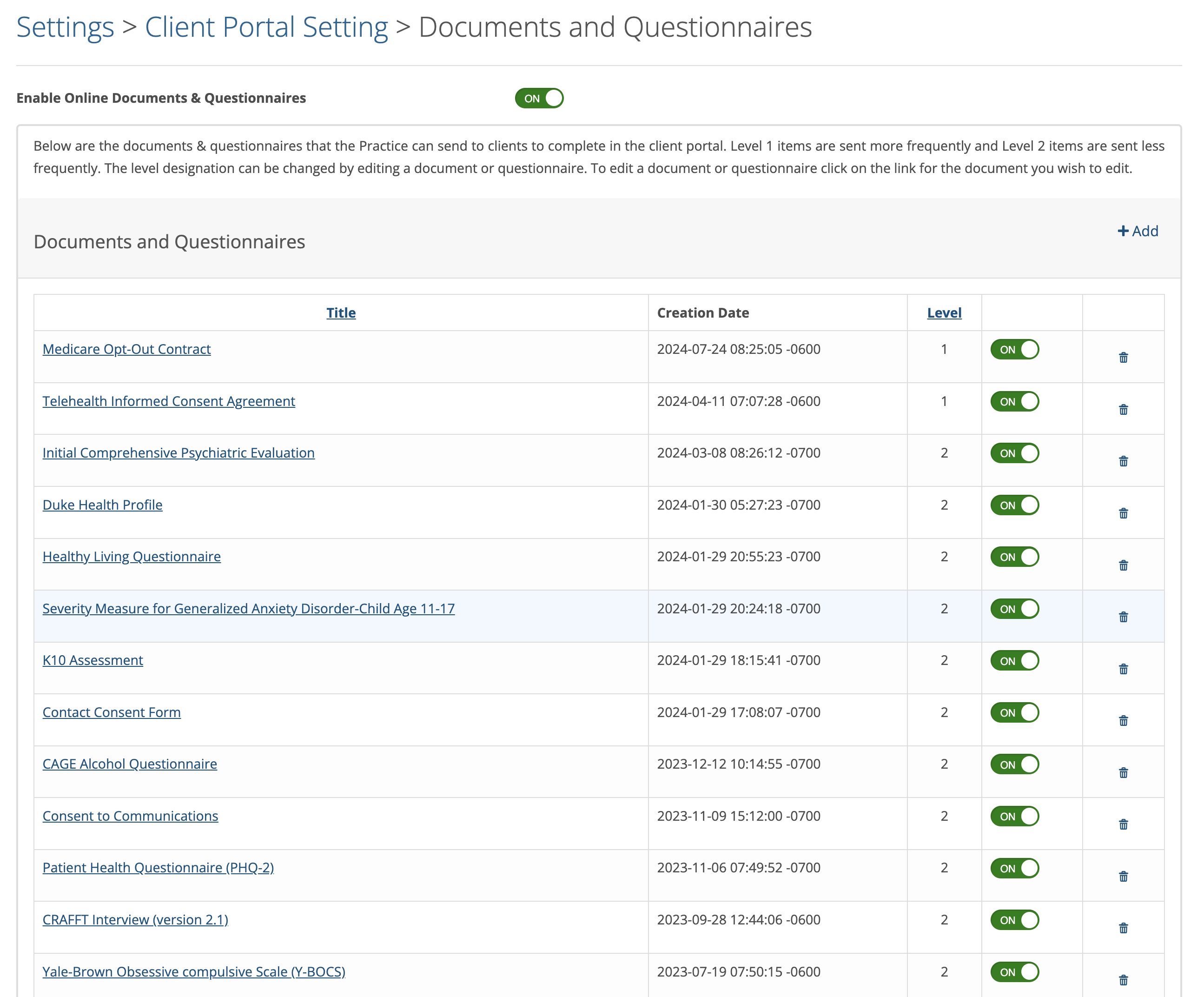Turn off the Contact Consent Form
The width and height of the screenshot is (1204, 997).
pos(1014,712)
